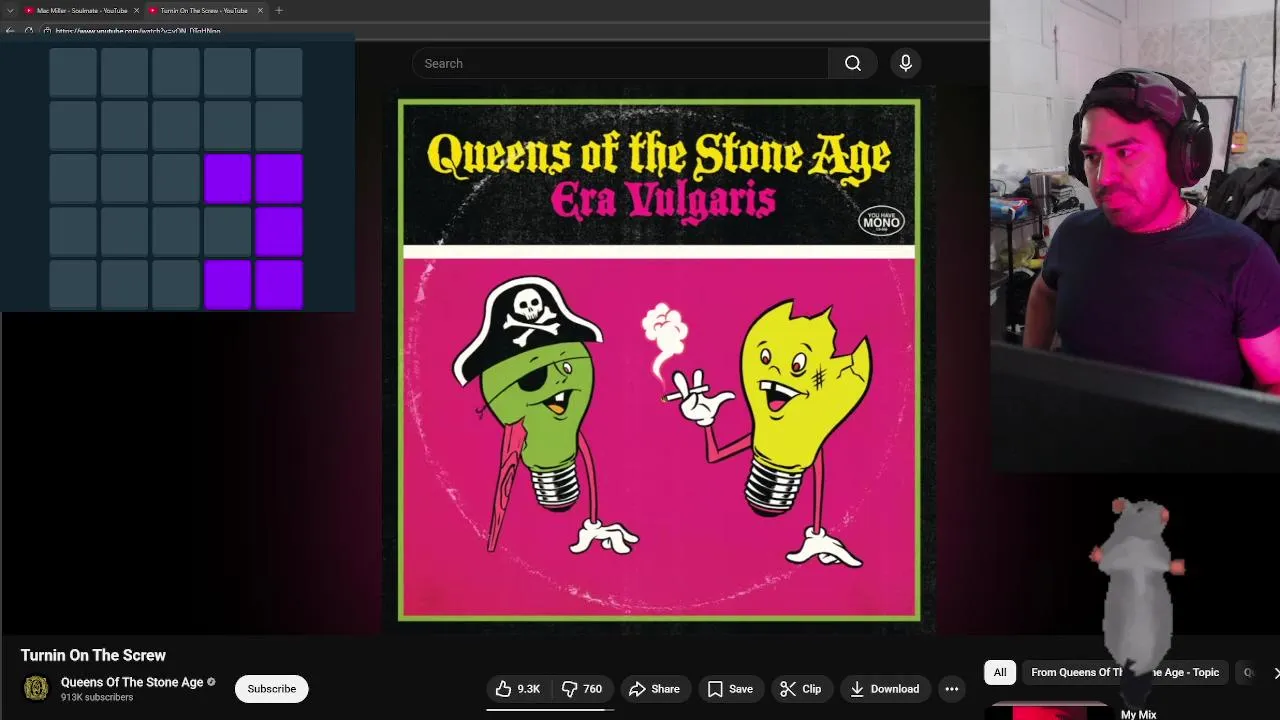This screenshot has height=720, width=1280.
Task: Like the video with 9.3K likes
Action: pos(518,688)
